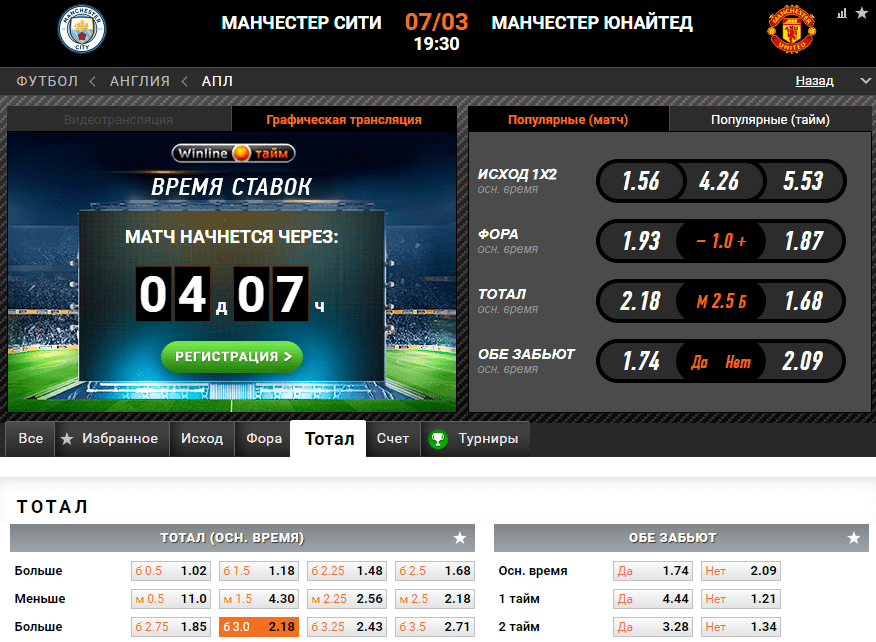
Task: Switch to the Популярные (тайм) tab
Action: tap(770, 120)
